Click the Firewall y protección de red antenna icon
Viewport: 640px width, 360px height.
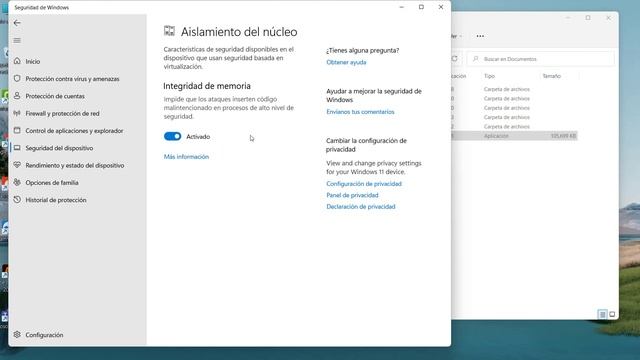click(x=17, y=113)
